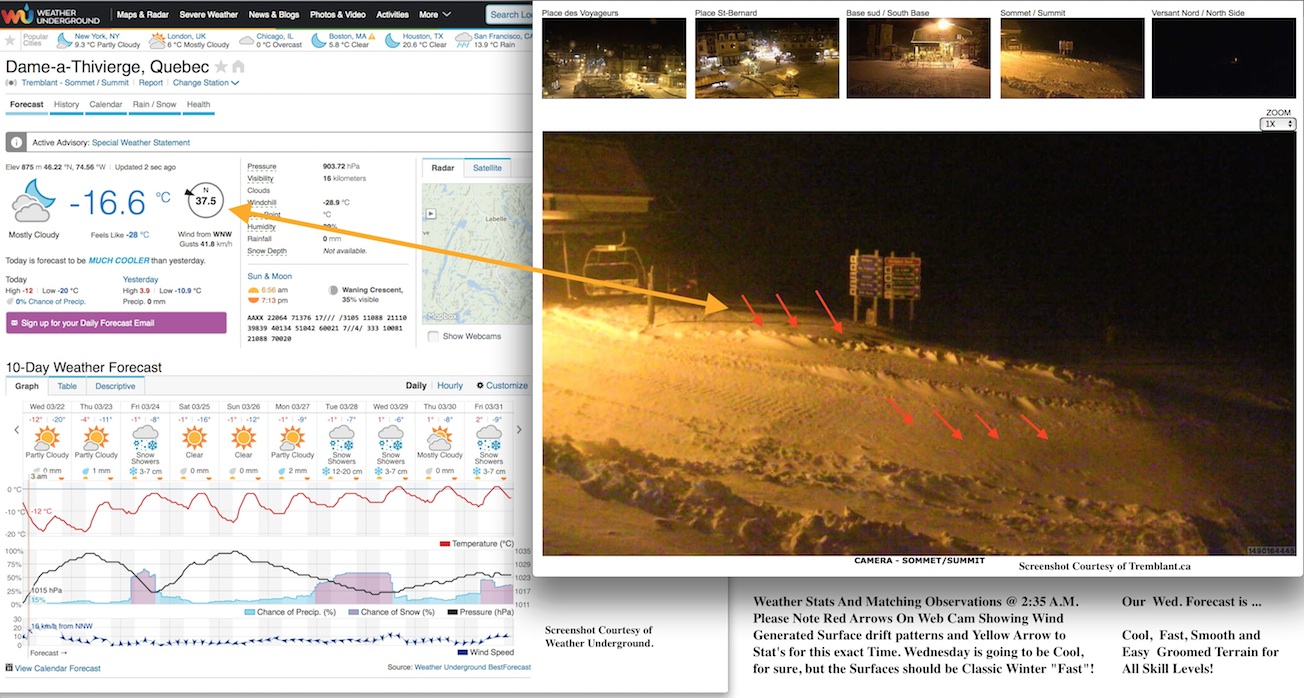Click the home icon beside city name
The height and width of the screenshot is (698, 1304).
click(238, 66)
